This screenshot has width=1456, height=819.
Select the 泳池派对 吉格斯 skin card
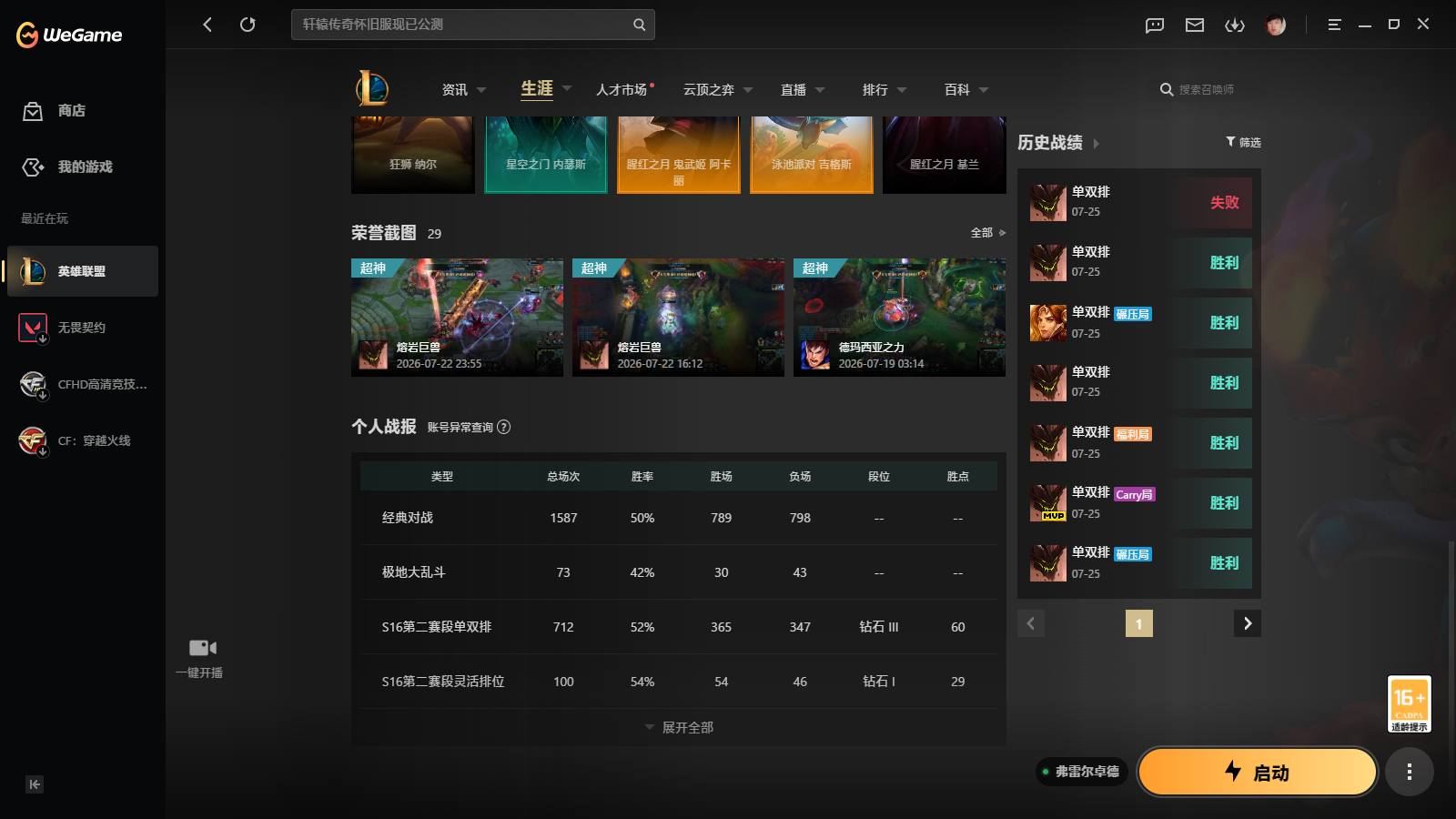point(812,155)
